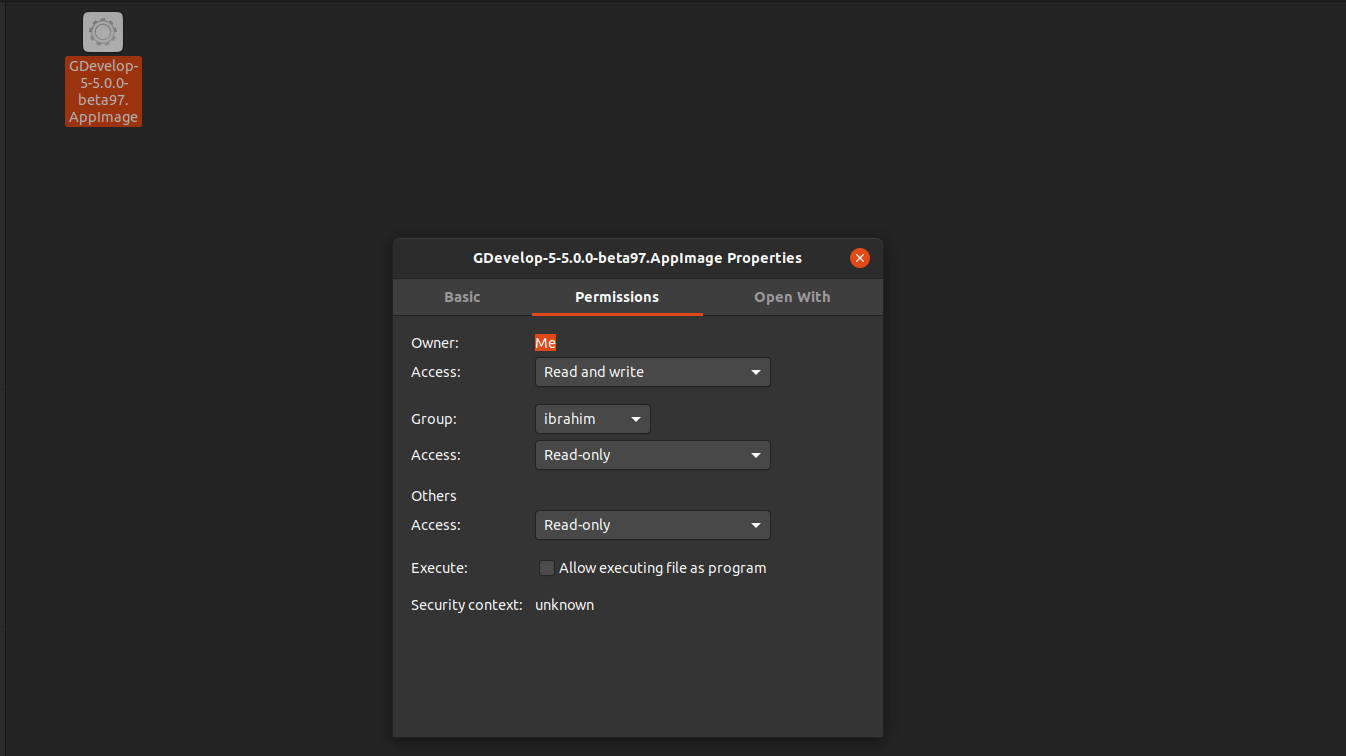Image resolution: width=1346 pixels, height=756 pixels.
Task: Click the GDevelop-5-5.0.0-beta97.AppImage file name label
Action: pos(103,91)
